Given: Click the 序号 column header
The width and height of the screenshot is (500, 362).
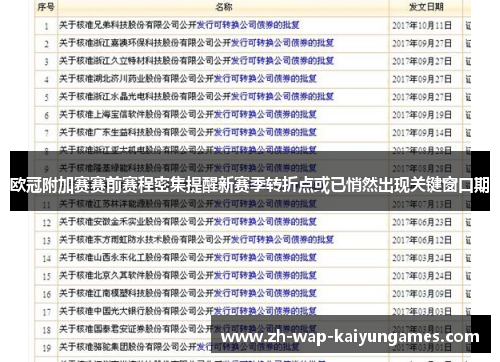Looking at the screenshot, I should [46, 7].
